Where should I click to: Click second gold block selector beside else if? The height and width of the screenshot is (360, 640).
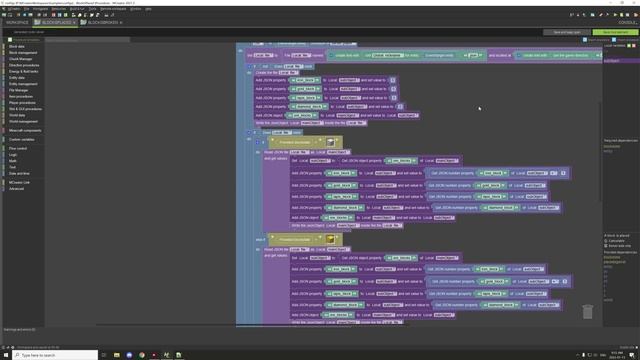(x=331, y=240)
